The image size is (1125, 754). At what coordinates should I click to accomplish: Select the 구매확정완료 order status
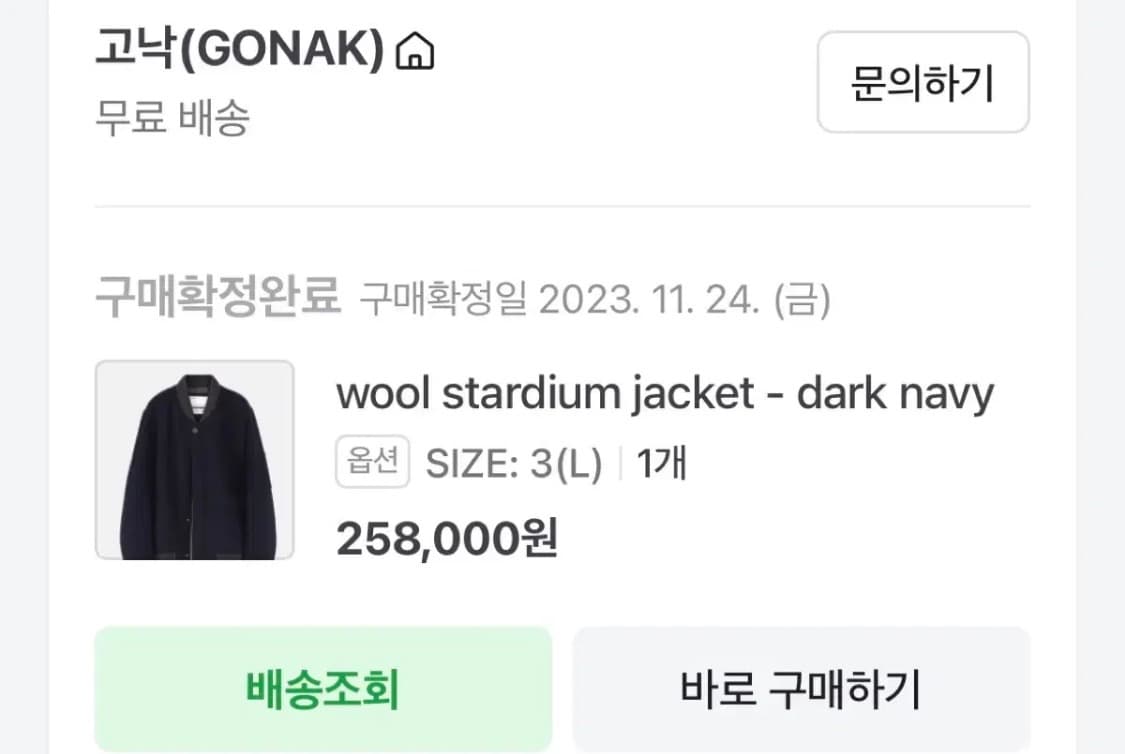pyautogui.click(x=217, y=296)
